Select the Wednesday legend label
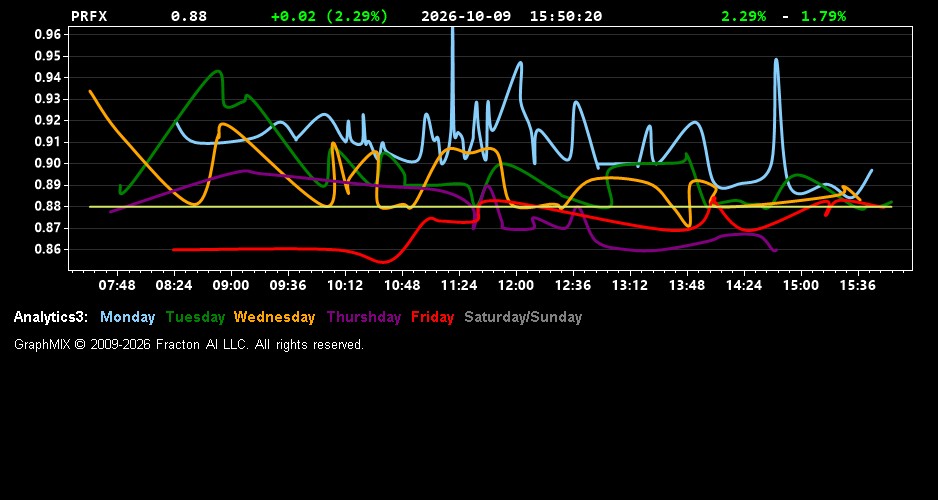The height and width of the screenshot is (500, 938). (275, 317)
